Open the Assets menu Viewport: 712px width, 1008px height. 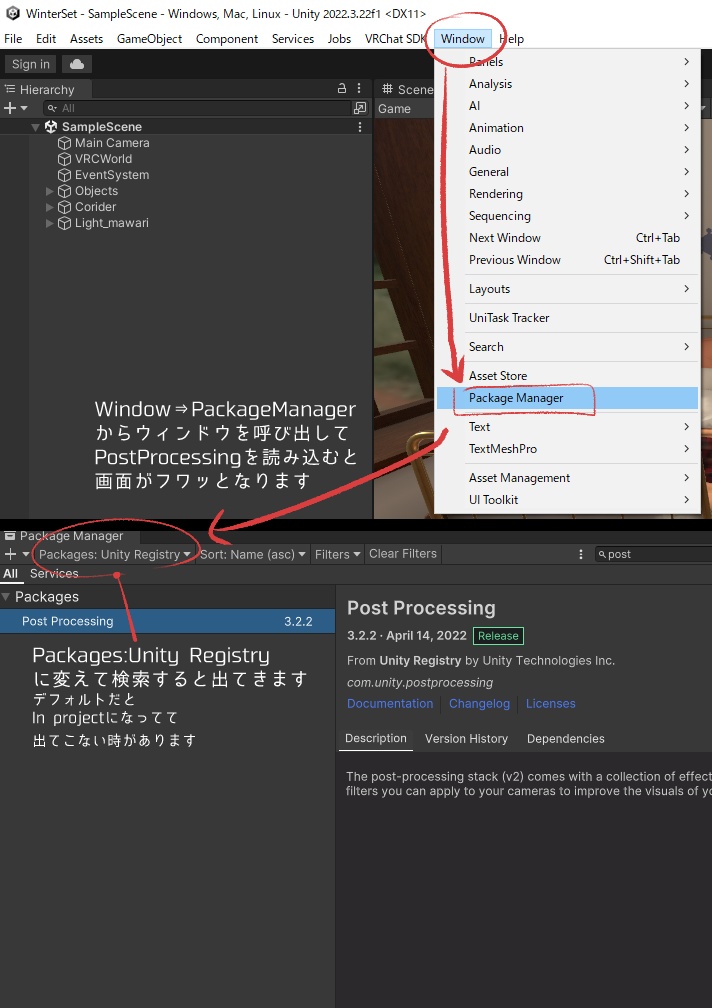86,39
